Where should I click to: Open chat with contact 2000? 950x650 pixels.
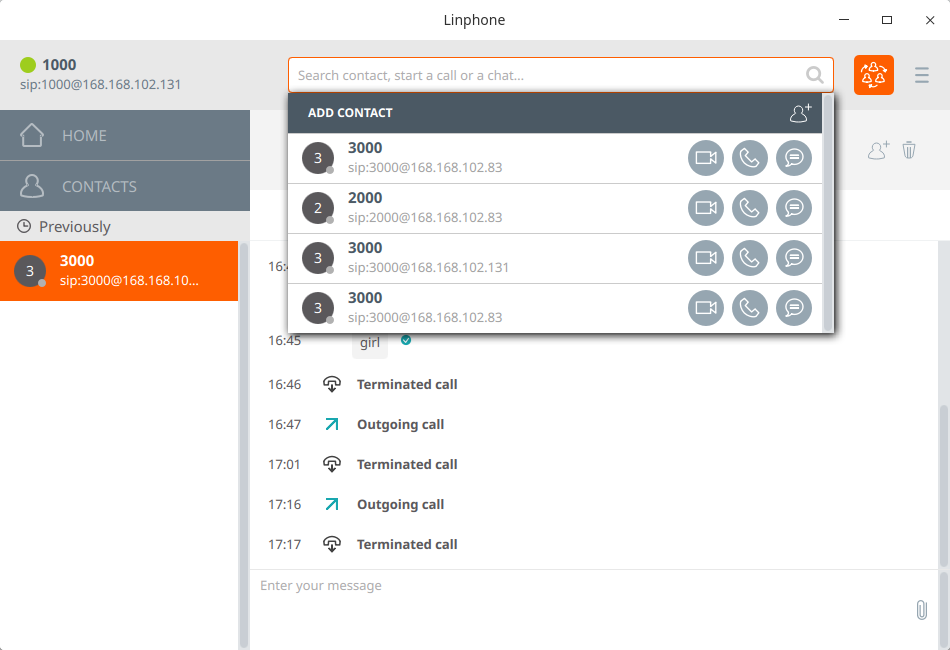(794, 208)
